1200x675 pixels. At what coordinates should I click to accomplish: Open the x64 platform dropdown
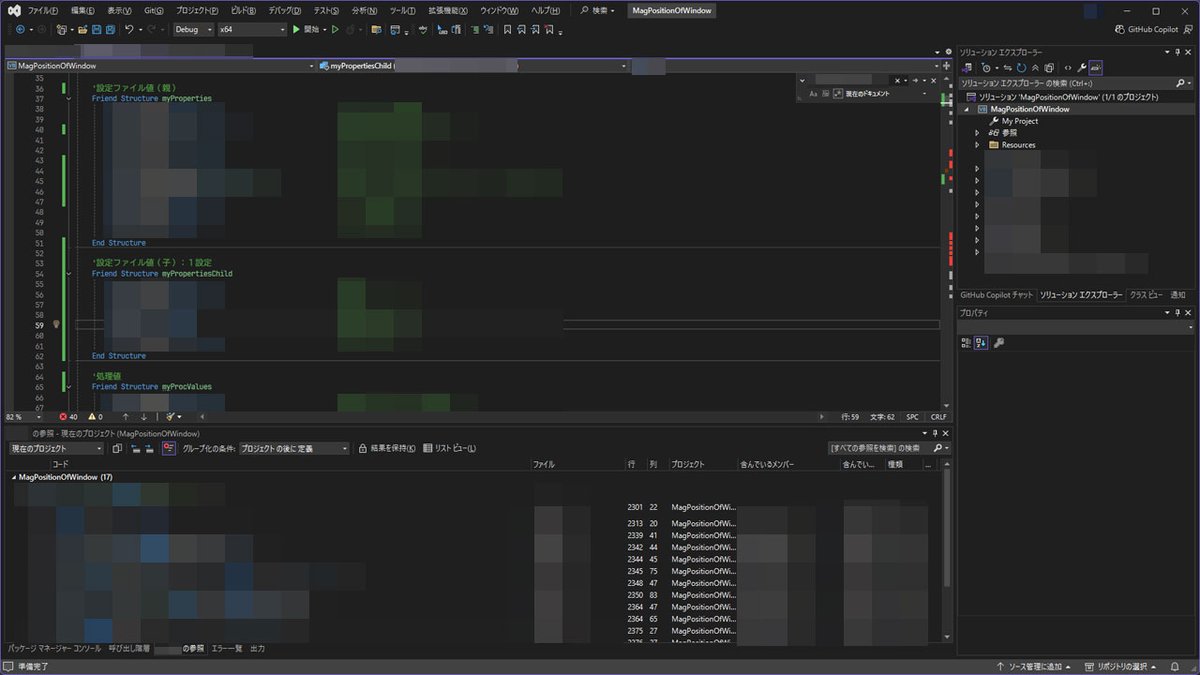coord(252,30)
